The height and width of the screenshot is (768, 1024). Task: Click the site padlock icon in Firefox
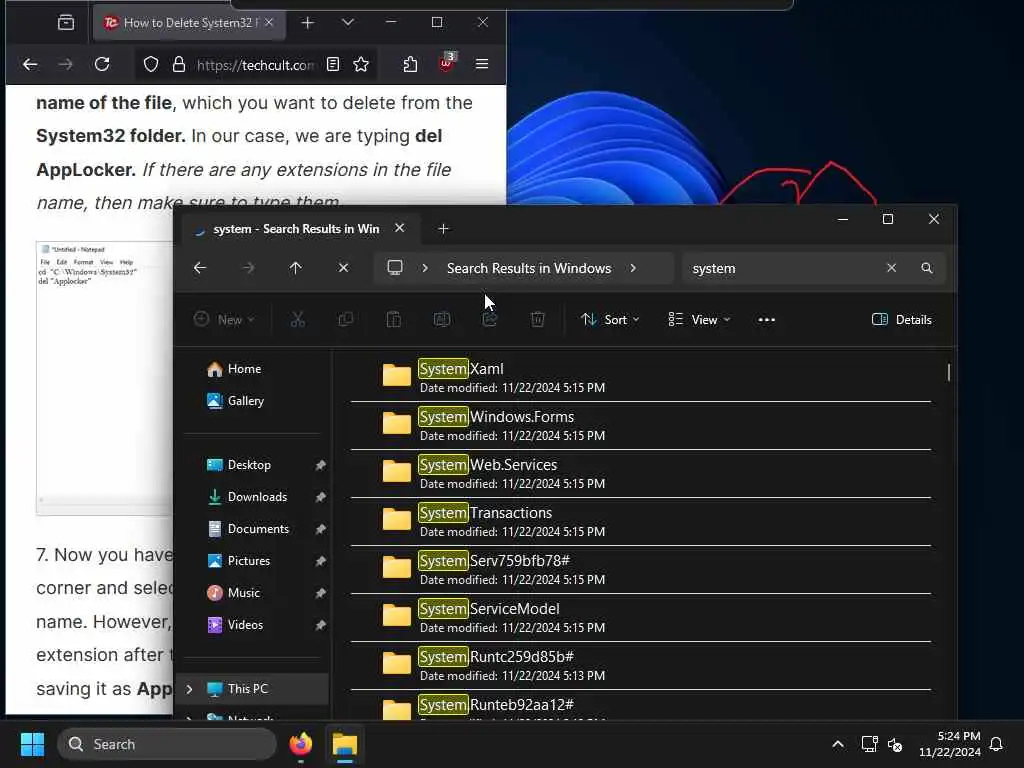point(178,64)
